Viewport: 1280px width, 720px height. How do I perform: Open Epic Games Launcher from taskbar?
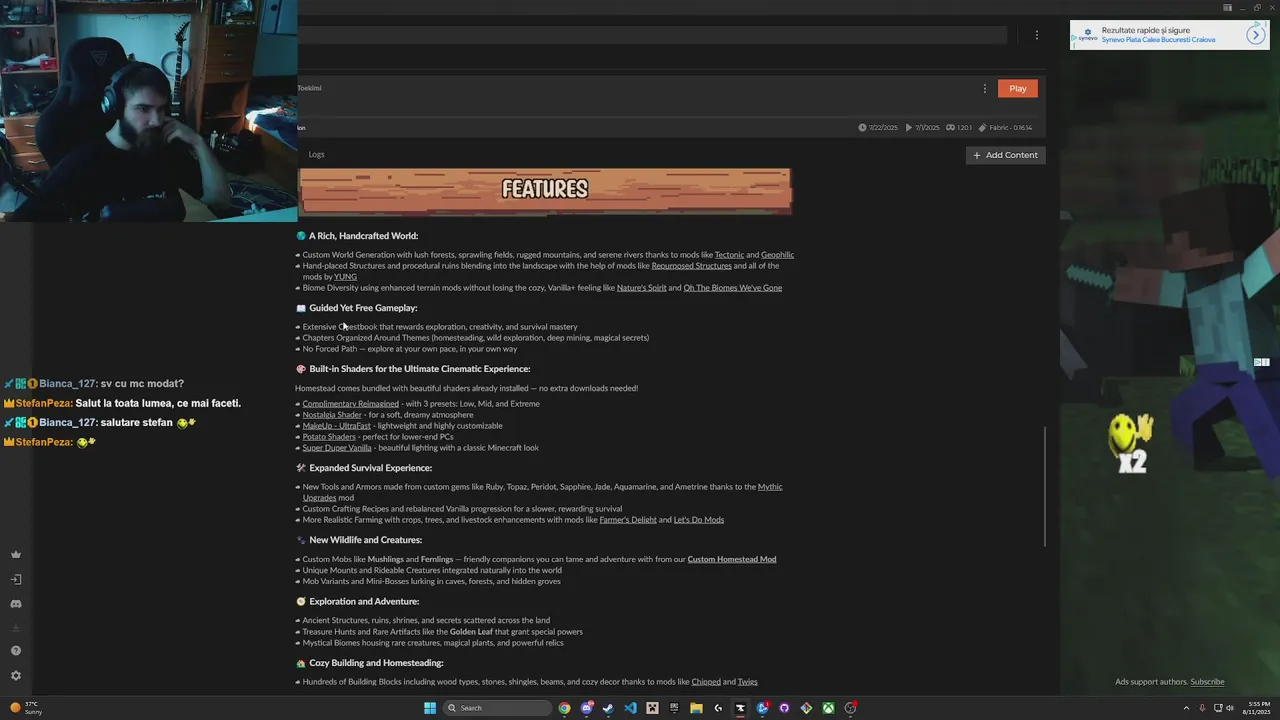pos(674,708)
